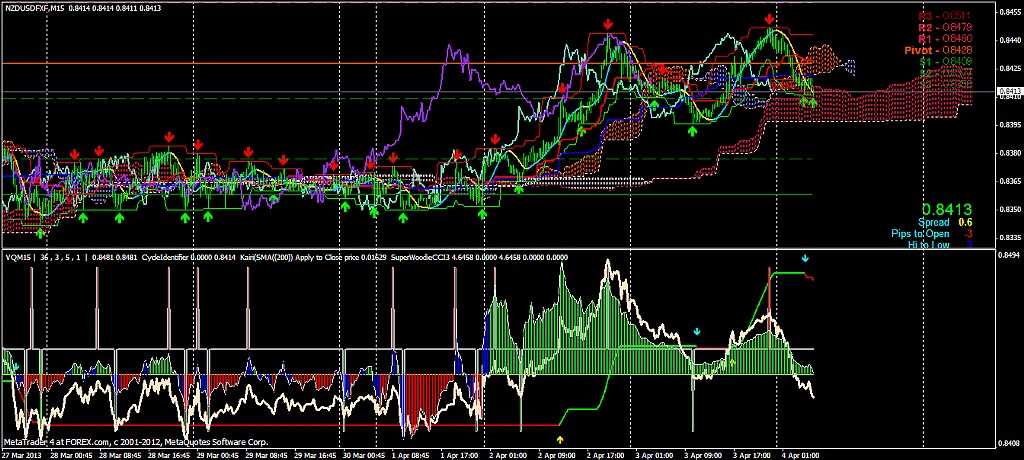Image resolution: width=1024 pixels, height=460 pixels.
Task: Click the VQM15 indicator label text
Action: pos(18,256)
